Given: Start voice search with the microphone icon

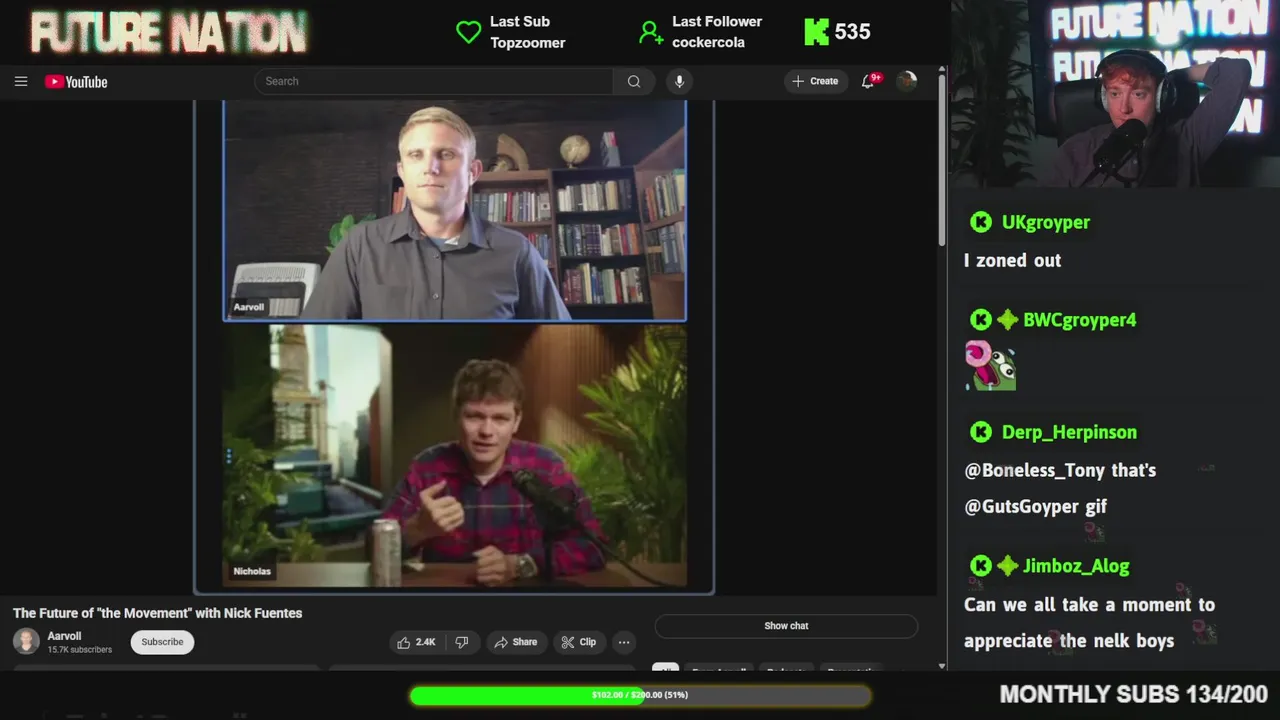Looking at the screenshot, I should [679, 81].
